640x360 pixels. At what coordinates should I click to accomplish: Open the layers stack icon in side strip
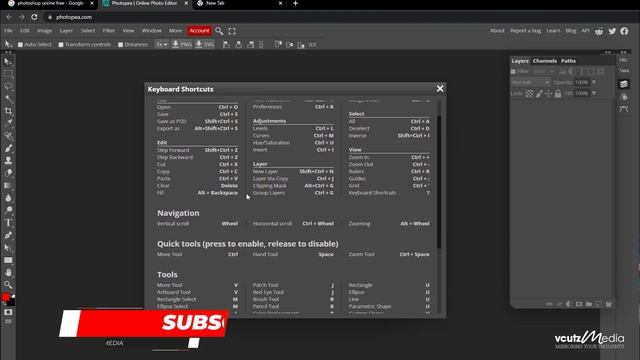[x=624, y=84]
